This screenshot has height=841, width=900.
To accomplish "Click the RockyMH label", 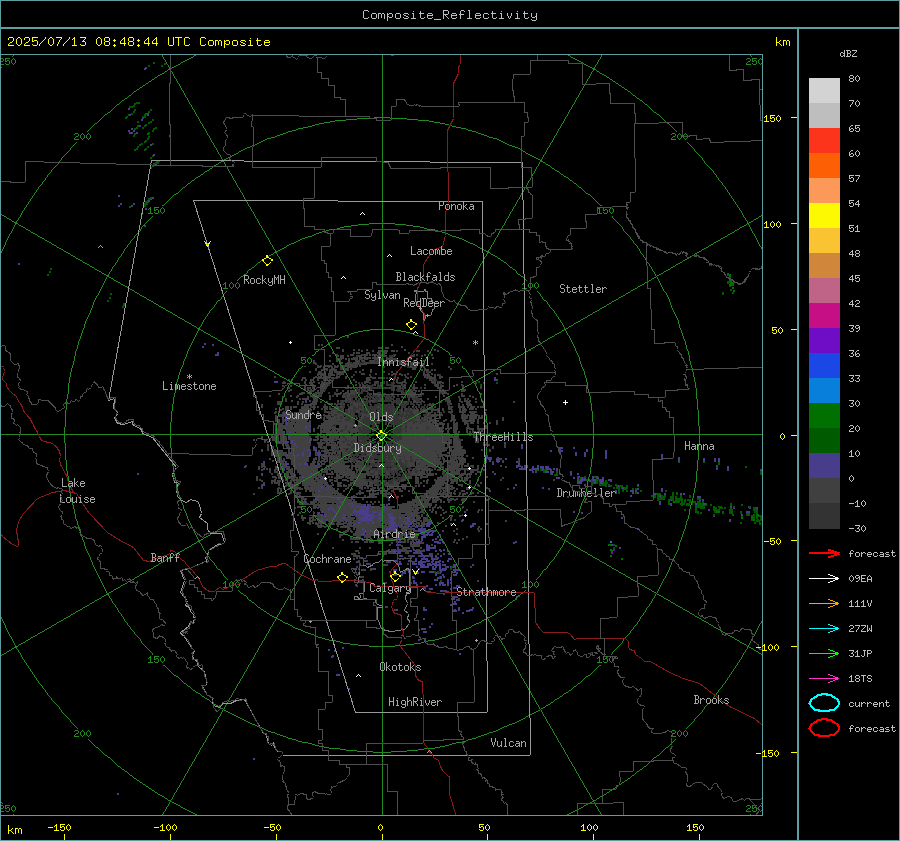I will pos(264,280).
